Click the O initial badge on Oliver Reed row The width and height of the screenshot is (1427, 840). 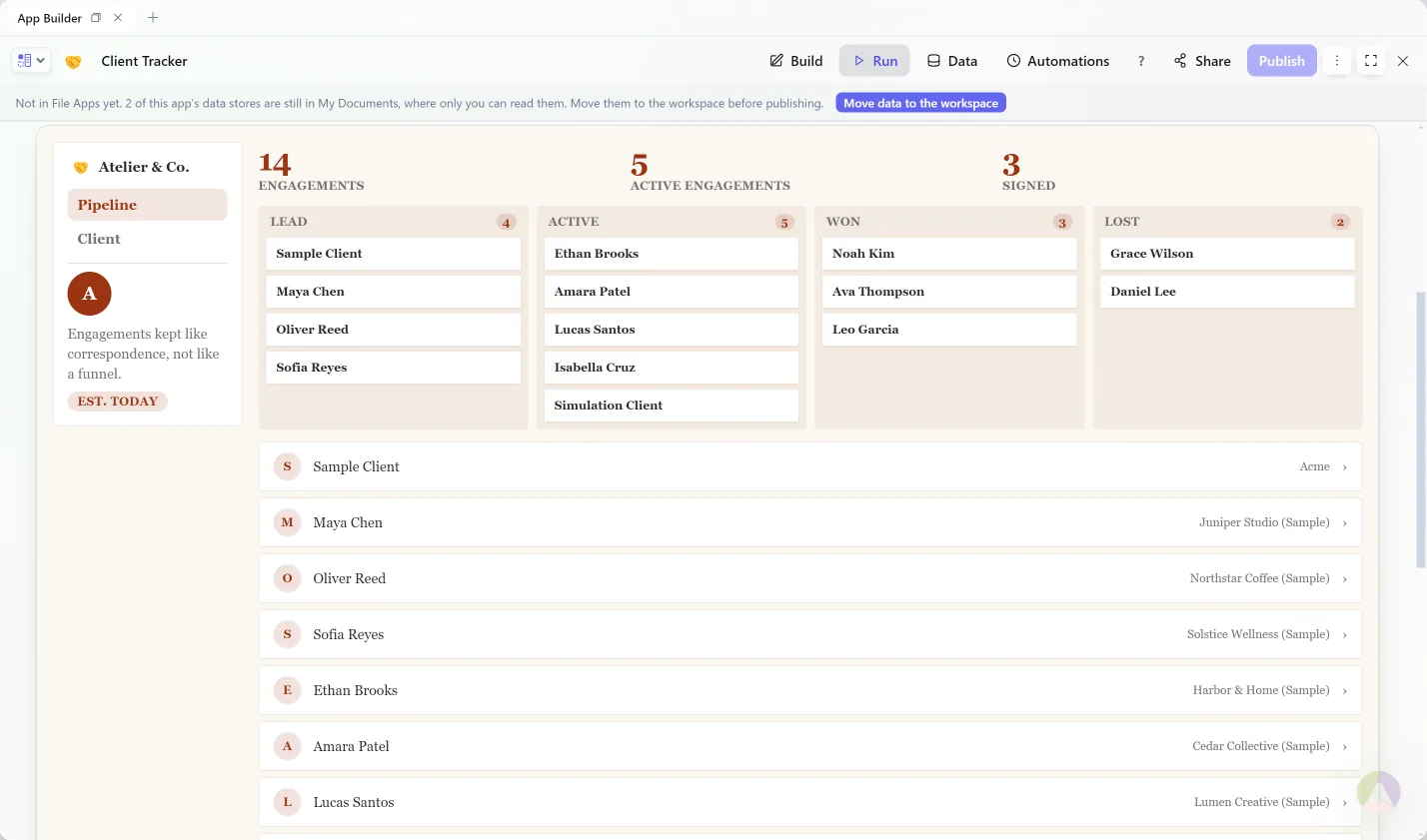287,578
